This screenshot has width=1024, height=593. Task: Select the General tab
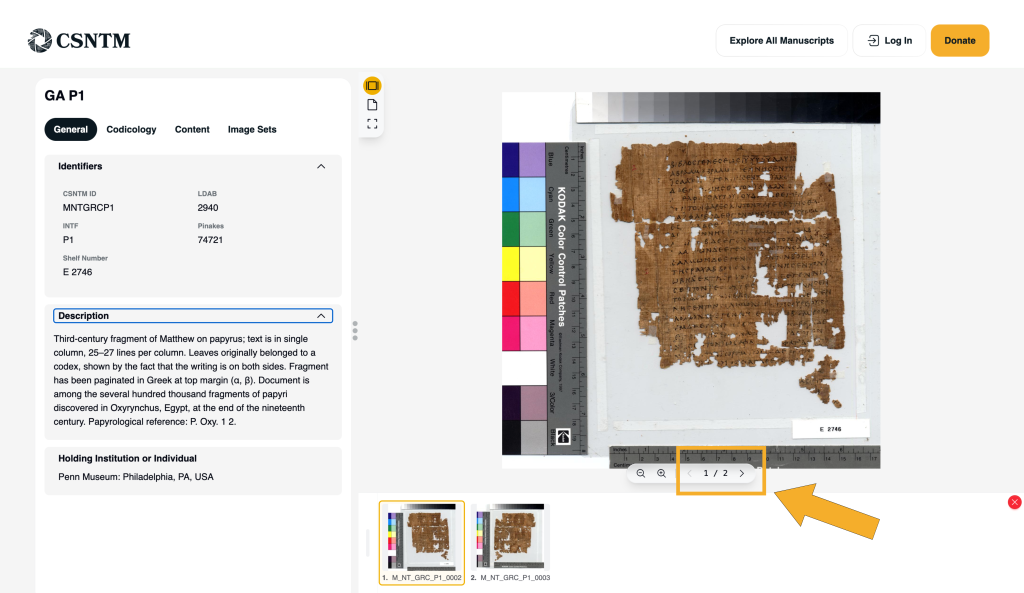71,129
